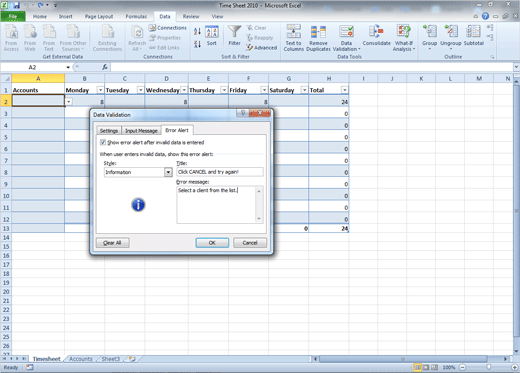Switch to Input Message tab
Viewport: 520px width, 373px height.
141,131
